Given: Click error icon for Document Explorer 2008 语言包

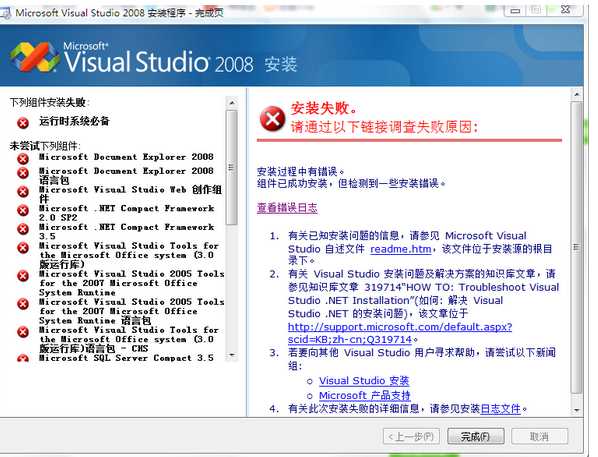Looking at the screenshot, I should click(23, 173).
